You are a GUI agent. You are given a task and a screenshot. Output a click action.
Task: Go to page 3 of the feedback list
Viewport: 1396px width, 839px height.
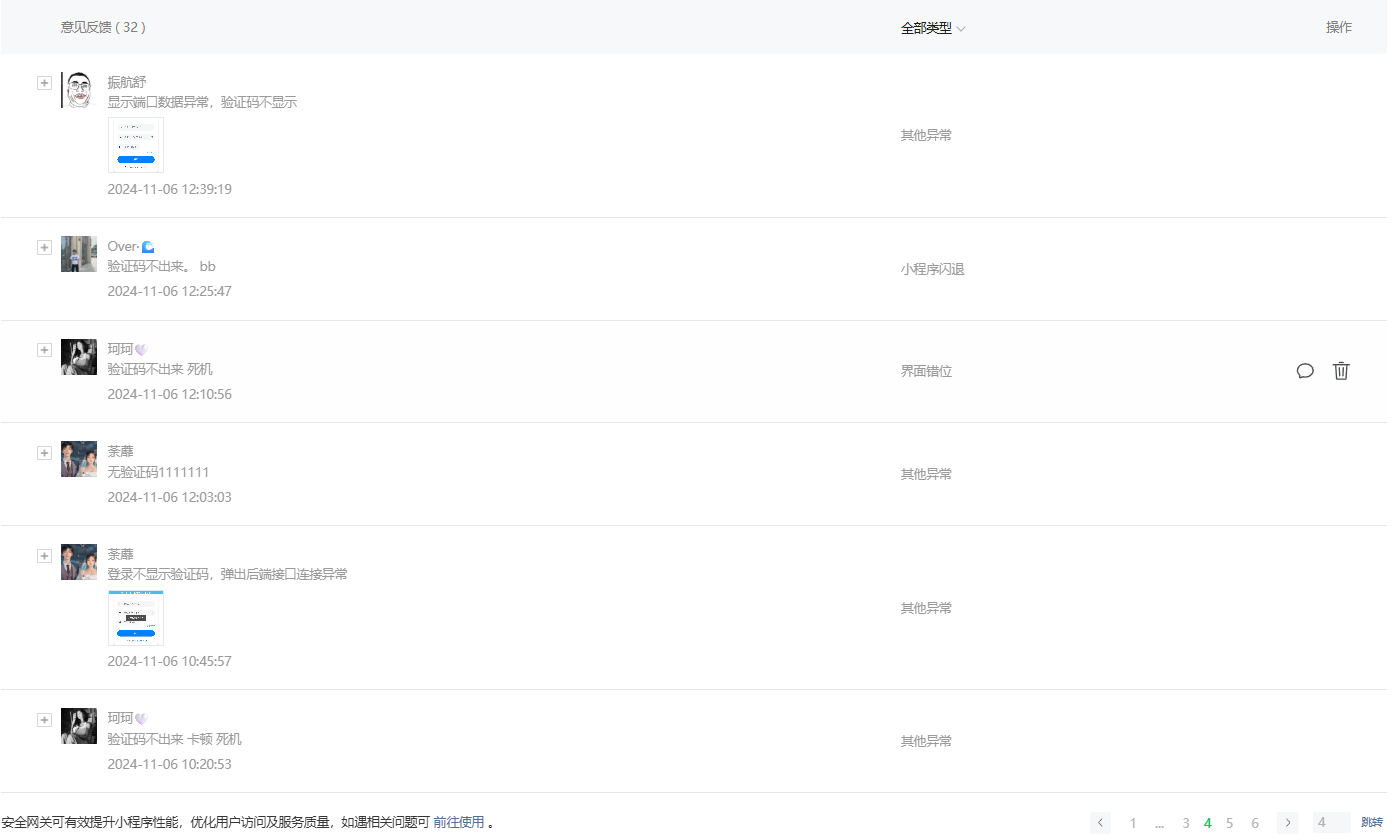[1186, 823]
